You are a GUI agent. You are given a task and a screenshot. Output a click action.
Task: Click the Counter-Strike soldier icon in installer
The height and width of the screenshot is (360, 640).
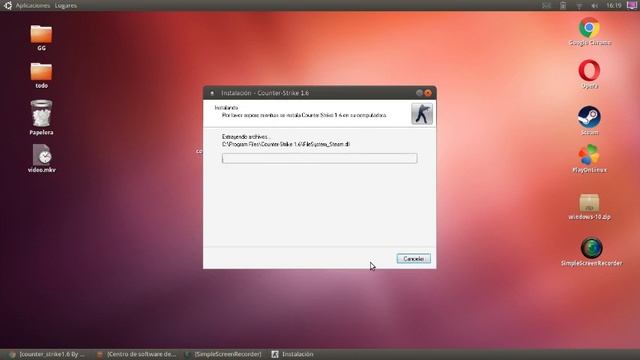pos(422,114)
